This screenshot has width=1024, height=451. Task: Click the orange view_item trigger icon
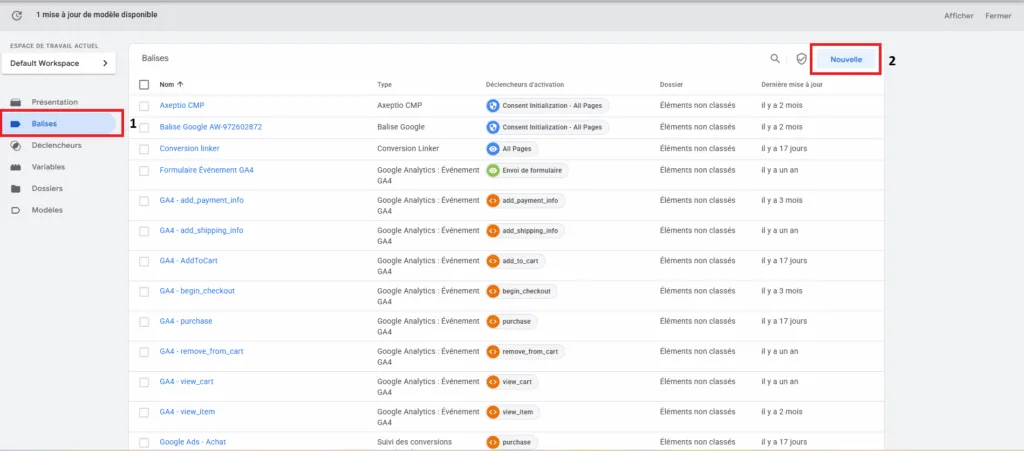(x=493, y=412)
